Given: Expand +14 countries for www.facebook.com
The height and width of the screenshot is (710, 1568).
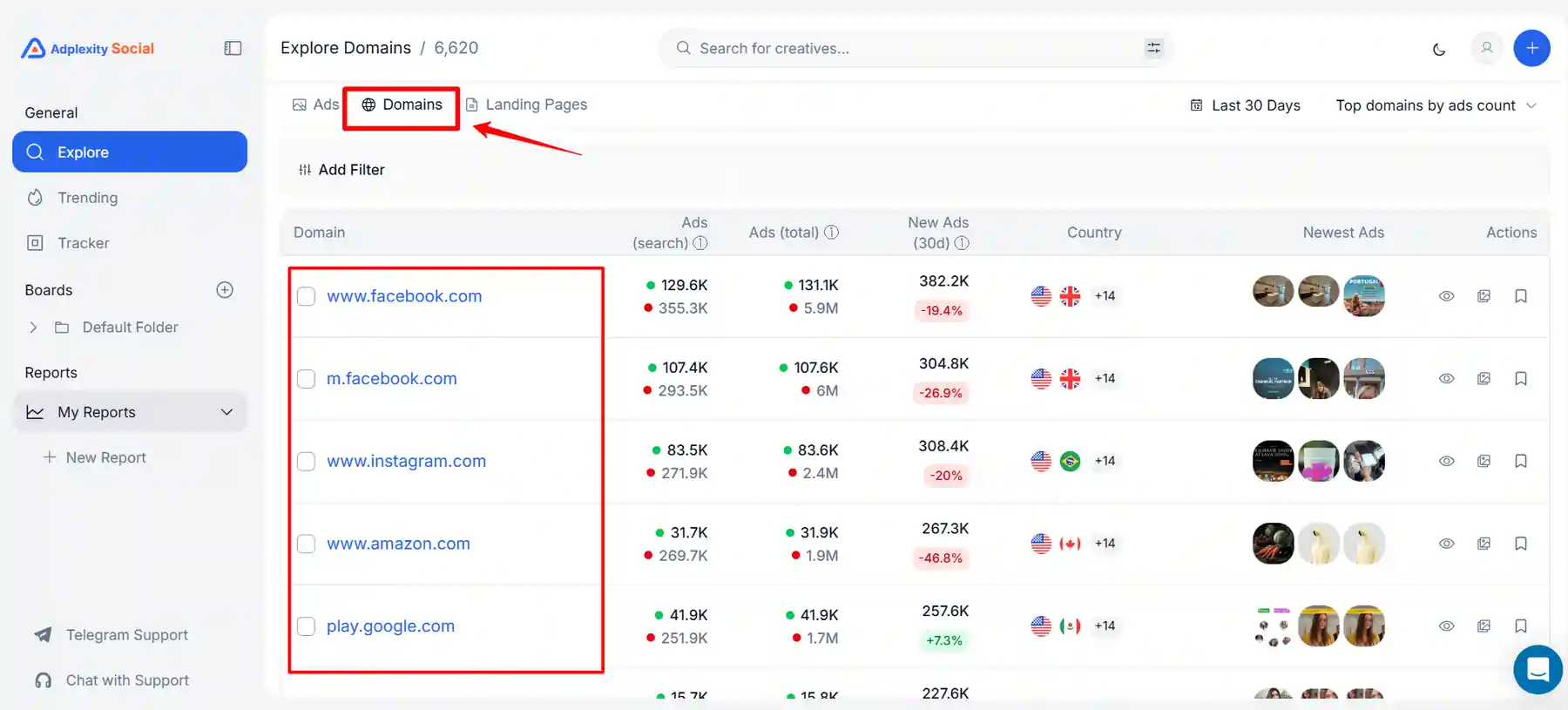Looking at the screenshot, I should tap(1105, 296).
